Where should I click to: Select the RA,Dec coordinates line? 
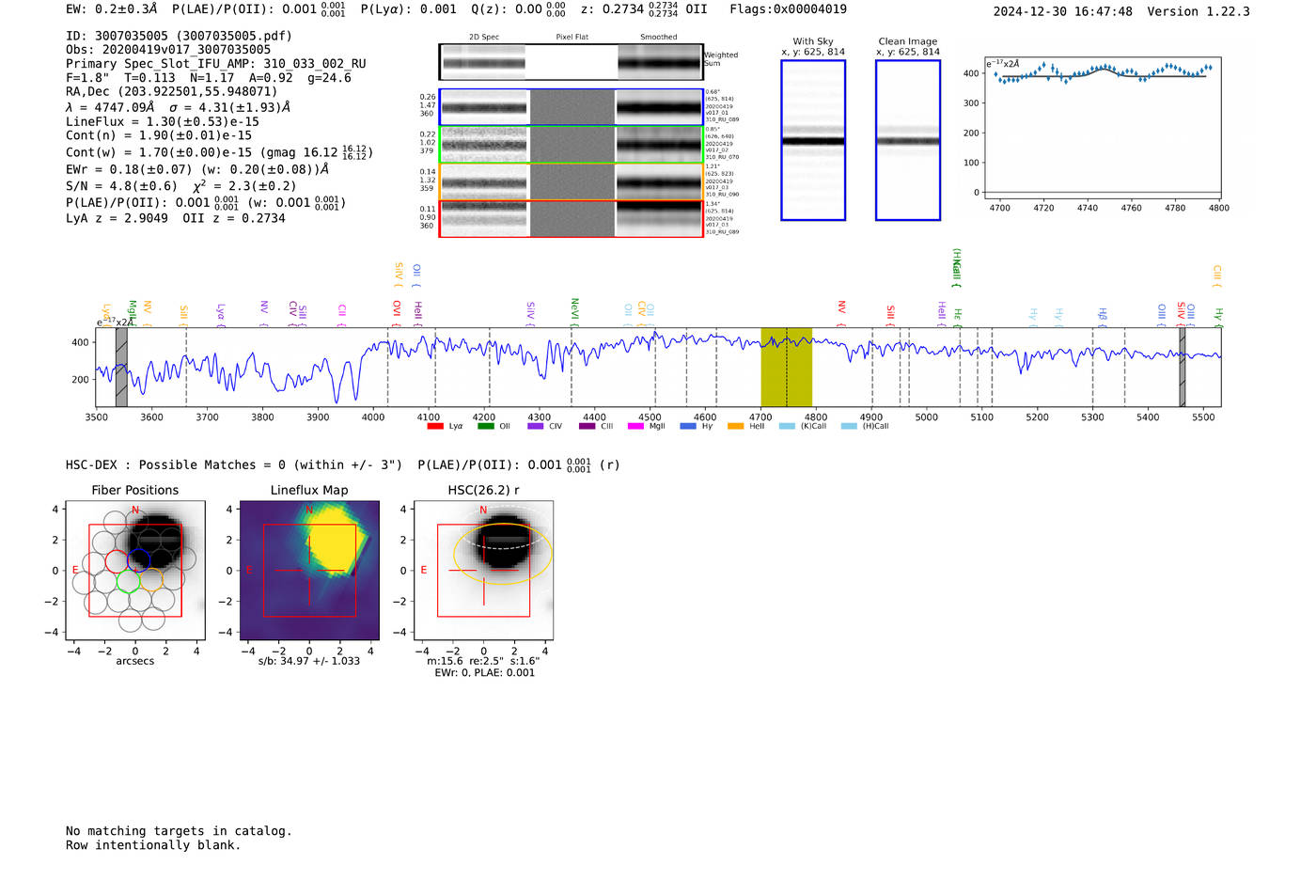[172, 92]
